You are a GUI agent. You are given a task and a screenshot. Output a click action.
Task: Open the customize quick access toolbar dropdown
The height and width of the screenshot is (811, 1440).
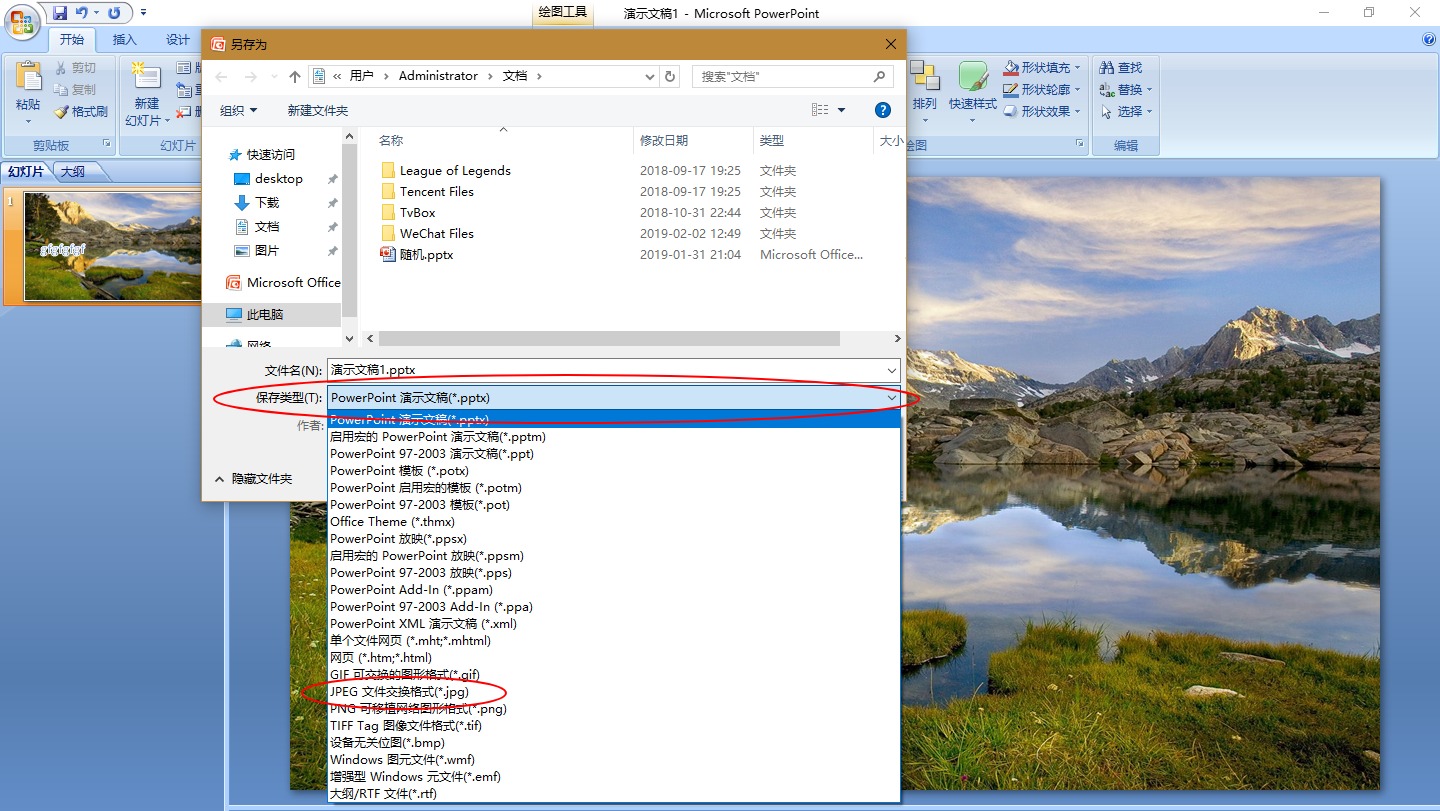click(143, 13)
